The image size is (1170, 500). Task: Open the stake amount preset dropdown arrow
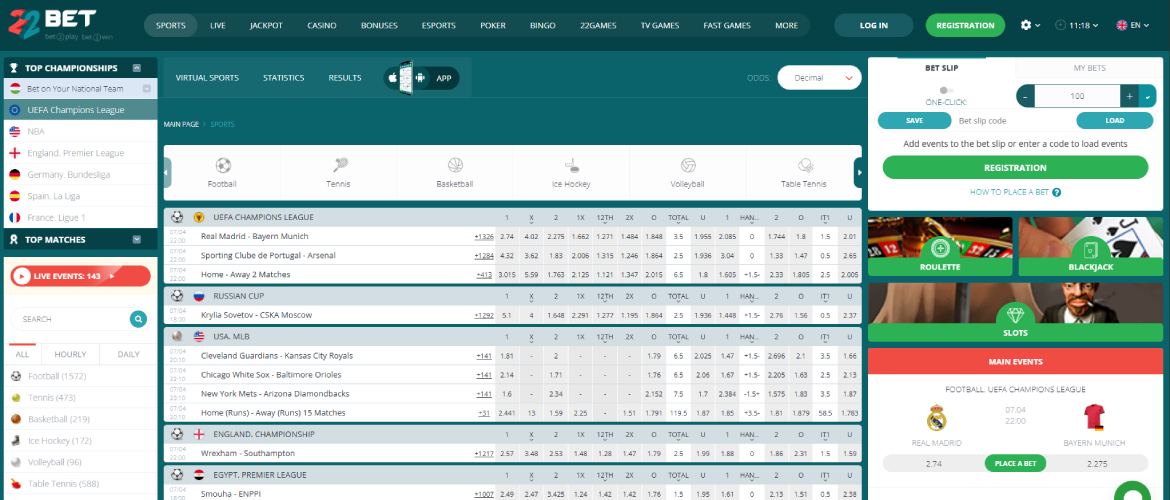pyautogui.click(x=1148, y=96)
